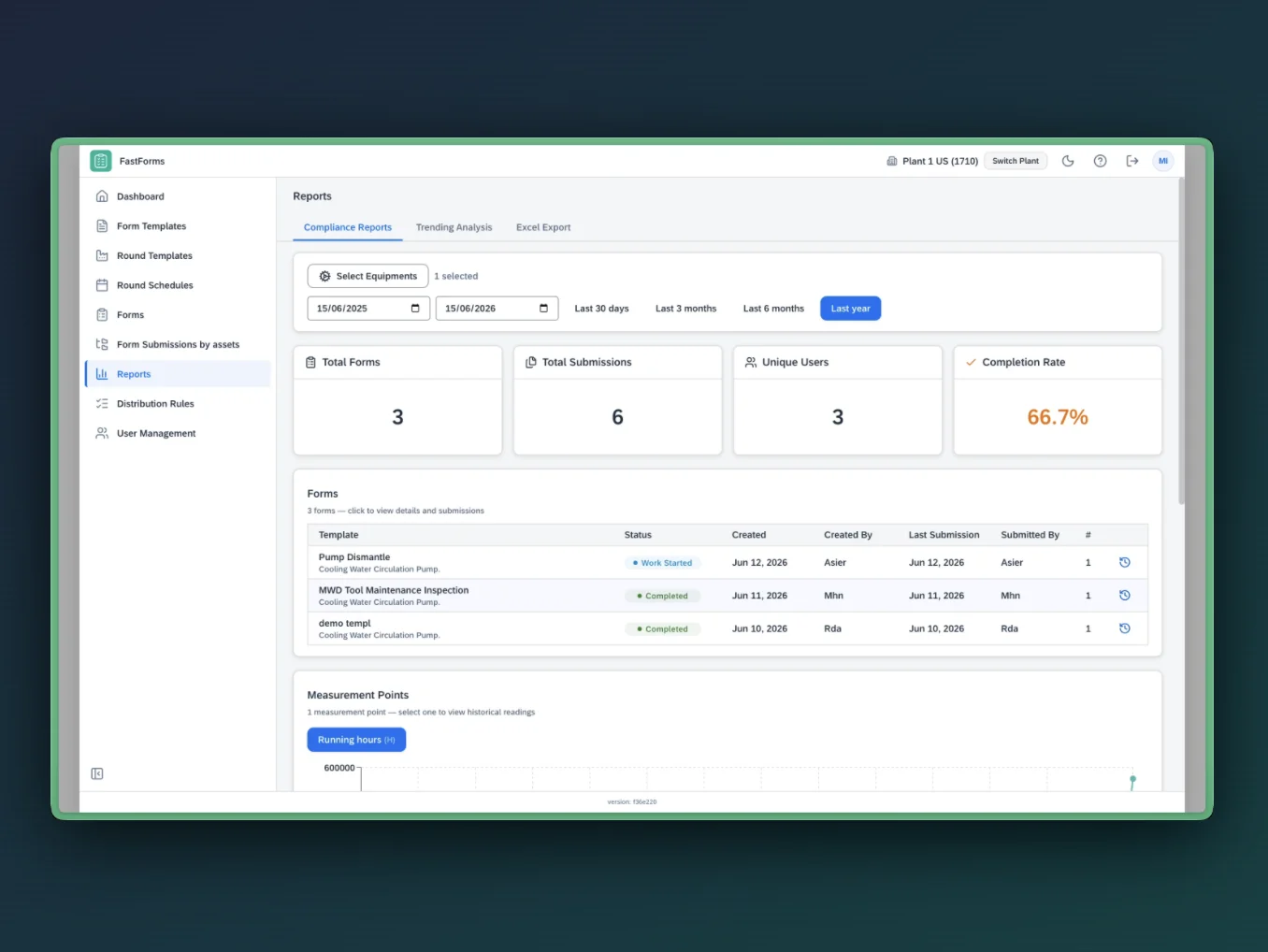Open calendar picker for 15/06/2025 date
The image size is (1268, 952).
pyautogui.click(x=415, y=309)
